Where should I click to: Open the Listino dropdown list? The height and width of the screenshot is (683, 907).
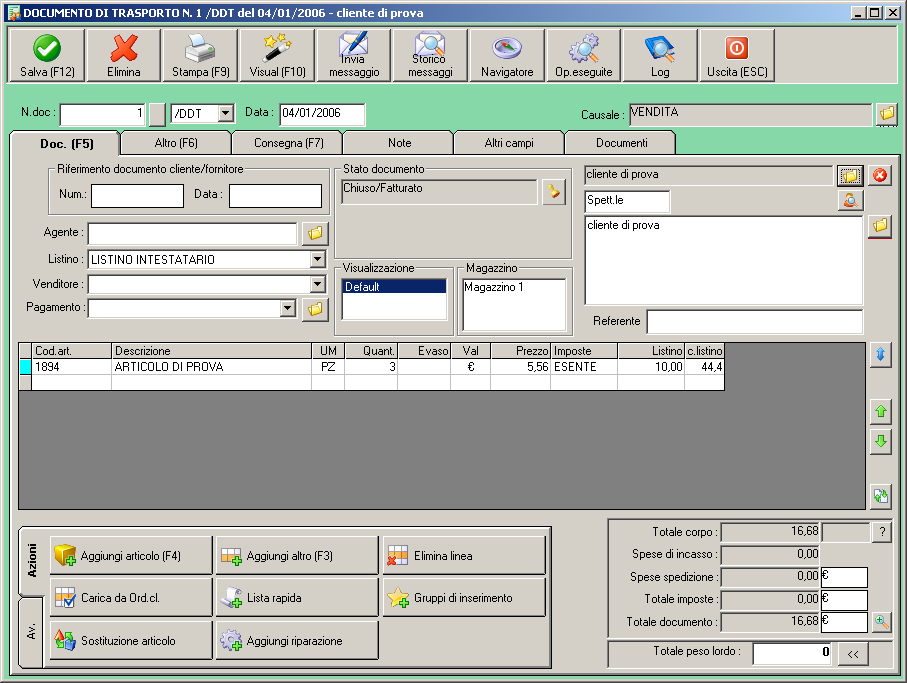coord(318,260)
